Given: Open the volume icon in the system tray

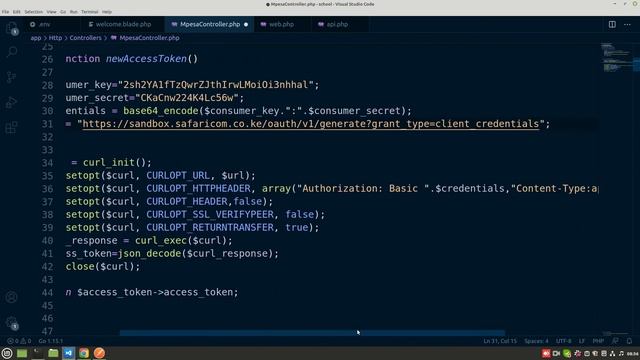Looking at the screenshot, I should pyautogui.click(x=621, y=353).
